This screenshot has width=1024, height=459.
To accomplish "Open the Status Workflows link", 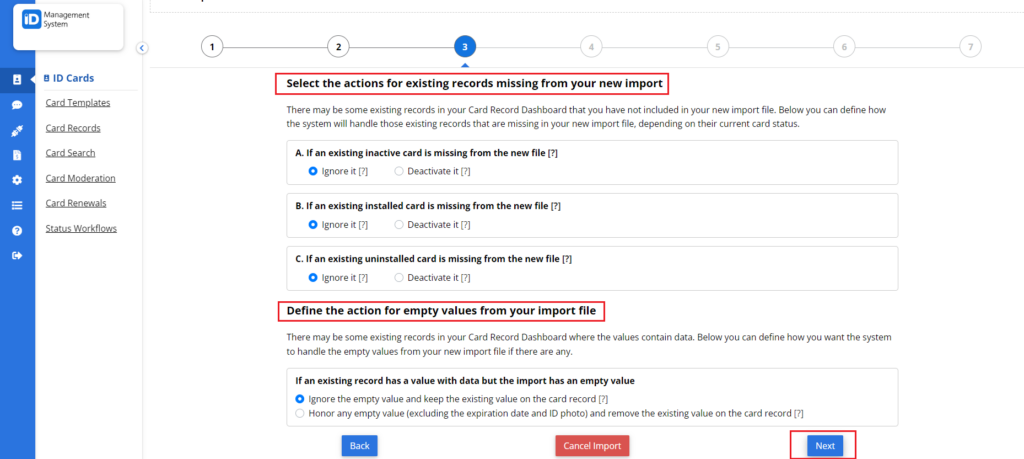I will pyautogui.click(x=81, y=228).
